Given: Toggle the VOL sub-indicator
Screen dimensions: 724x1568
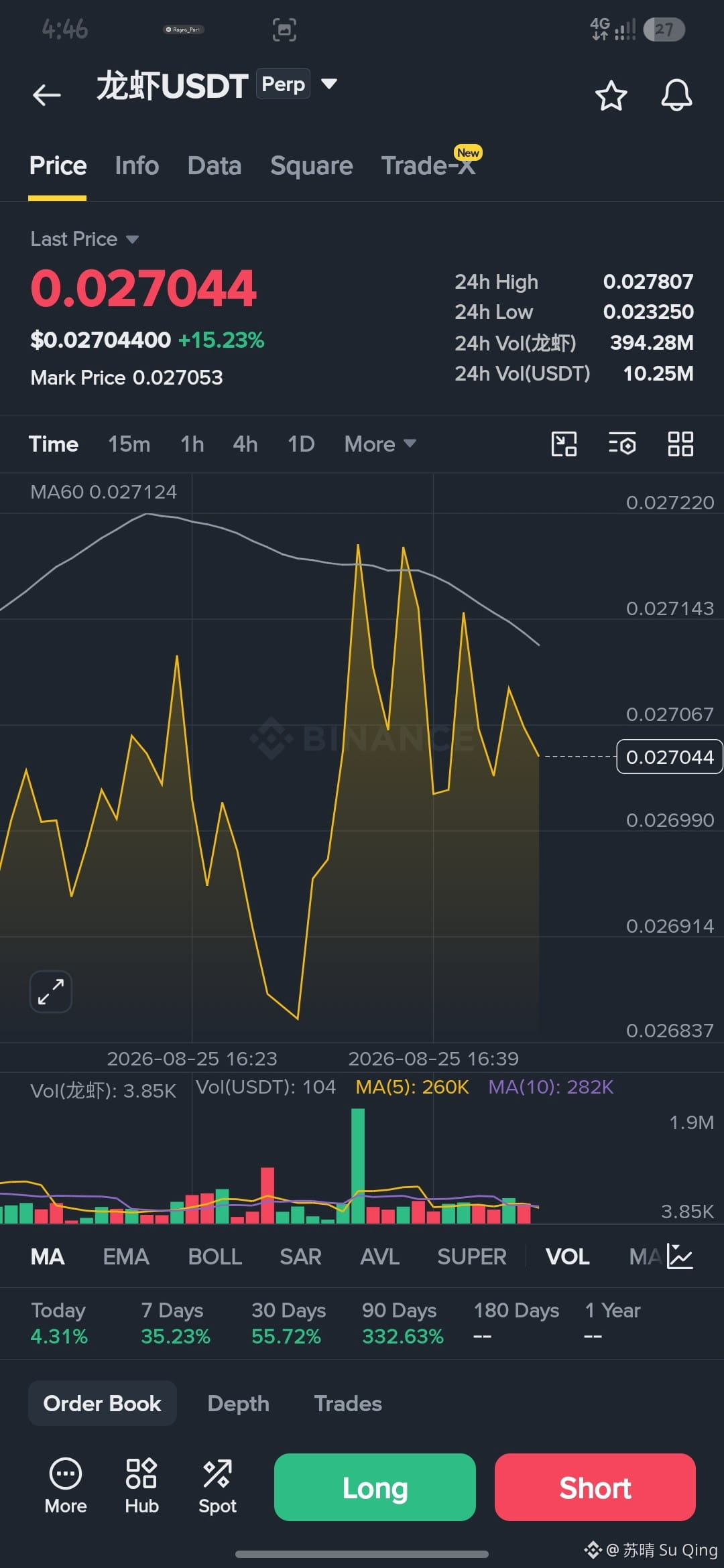Looking at the screenshot, I should point(567,1256).
